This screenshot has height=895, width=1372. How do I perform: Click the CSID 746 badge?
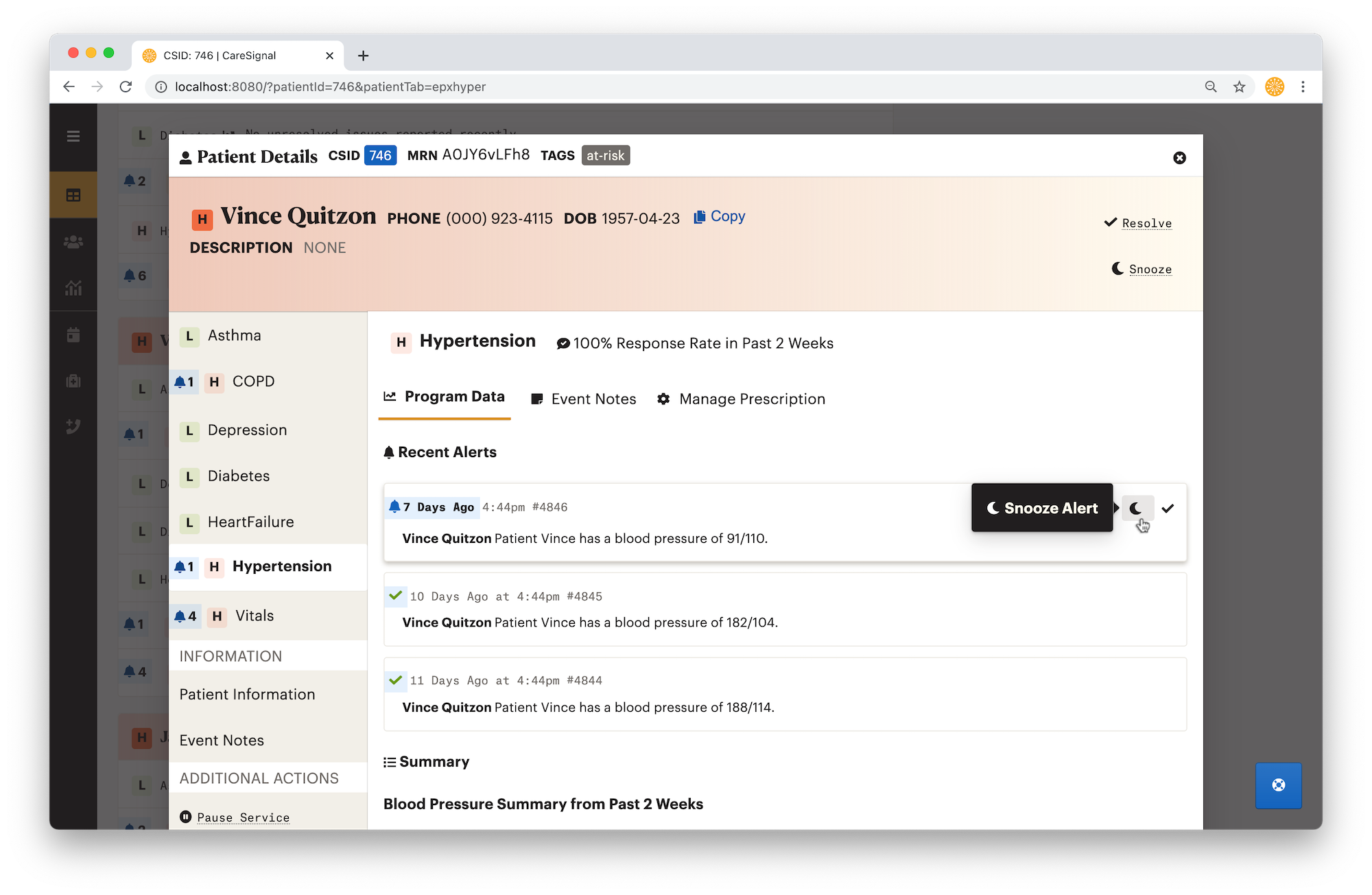[380, 156]
